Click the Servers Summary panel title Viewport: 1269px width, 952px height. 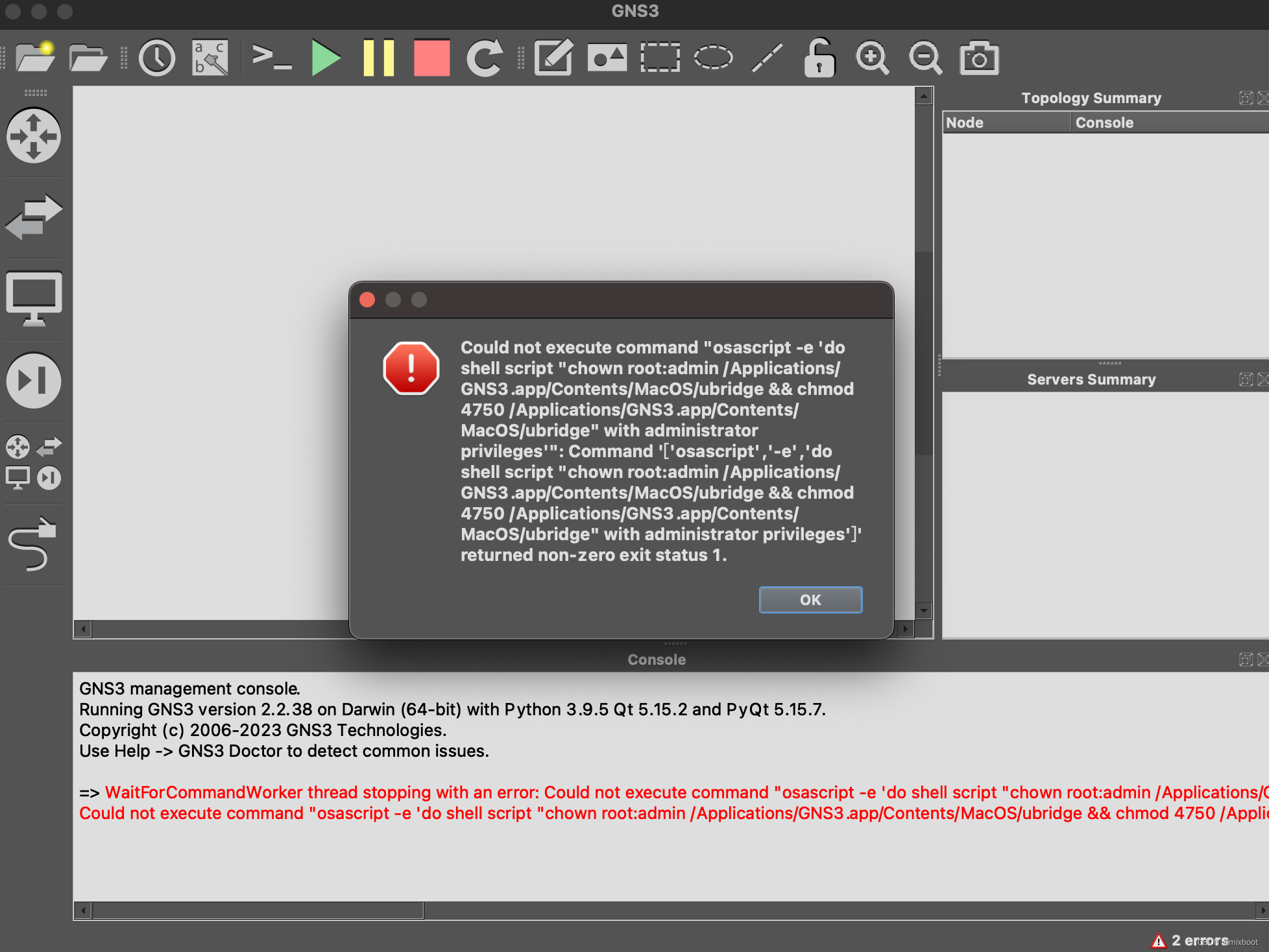pyautogui.click(x=1091, y=379)
